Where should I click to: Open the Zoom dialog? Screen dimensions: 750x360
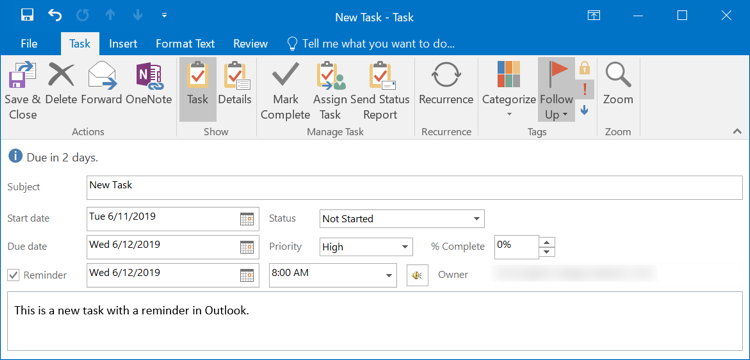tap(618, 83)
